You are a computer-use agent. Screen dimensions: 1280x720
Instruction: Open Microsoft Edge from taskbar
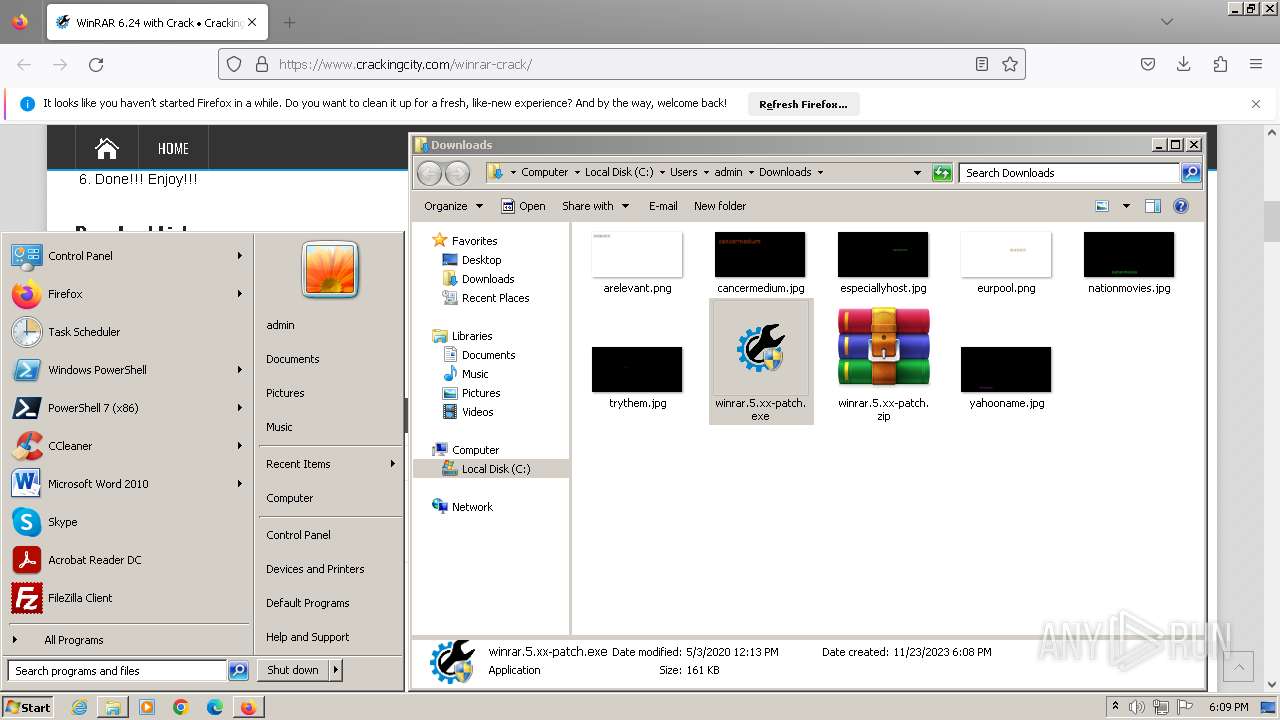(x=214, y=707)
